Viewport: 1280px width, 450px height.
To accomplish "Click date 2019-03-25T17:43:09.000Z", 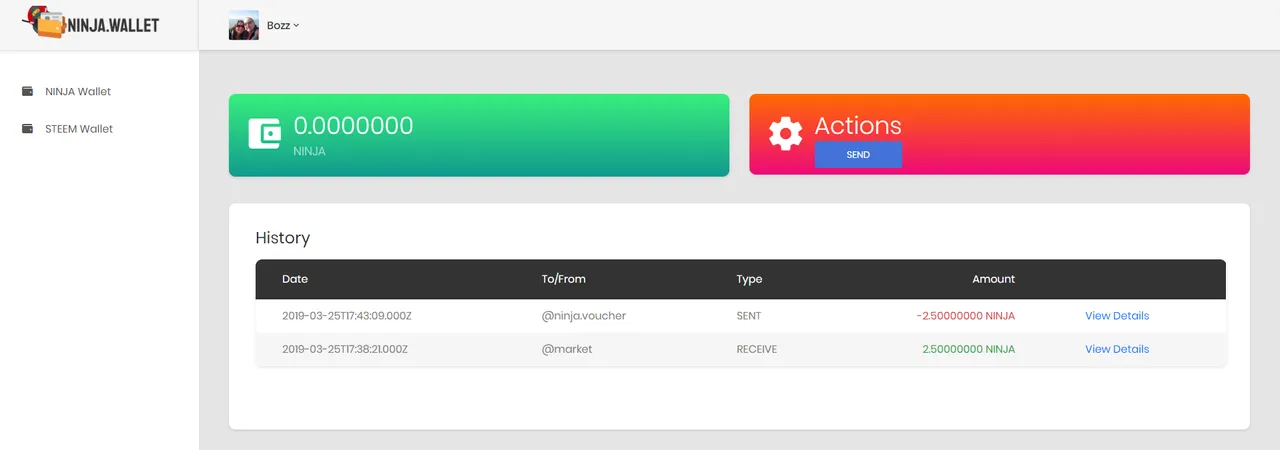I will [347, 316].
